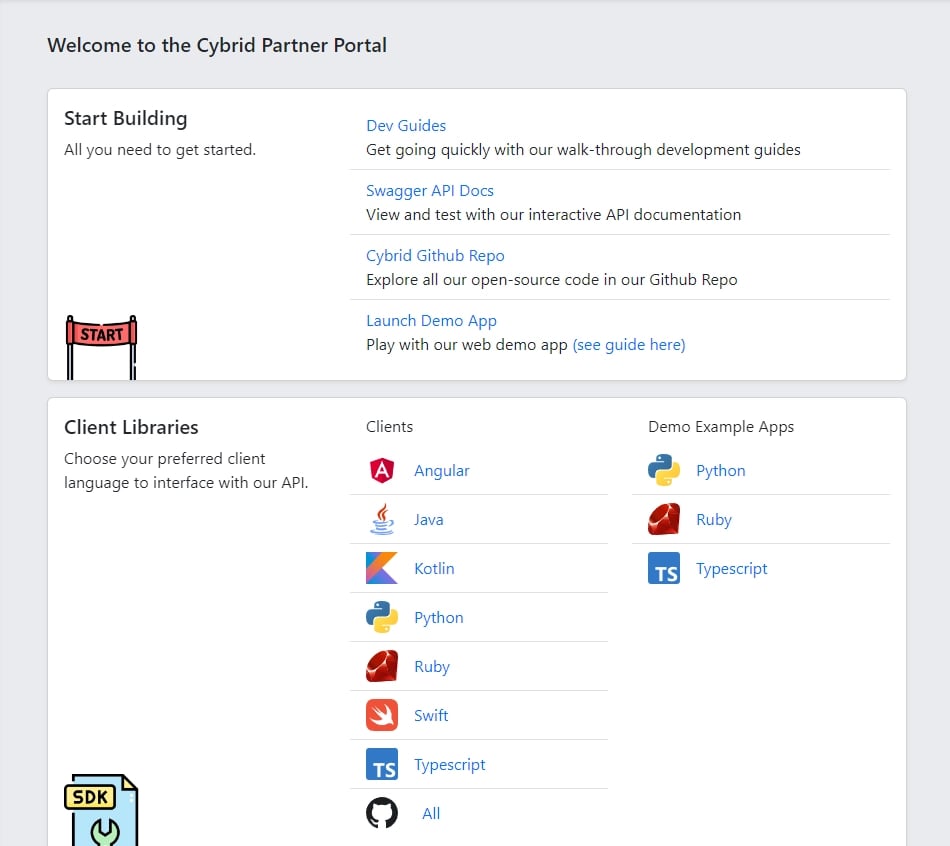Click the Angular logo icon

[382, 471]
